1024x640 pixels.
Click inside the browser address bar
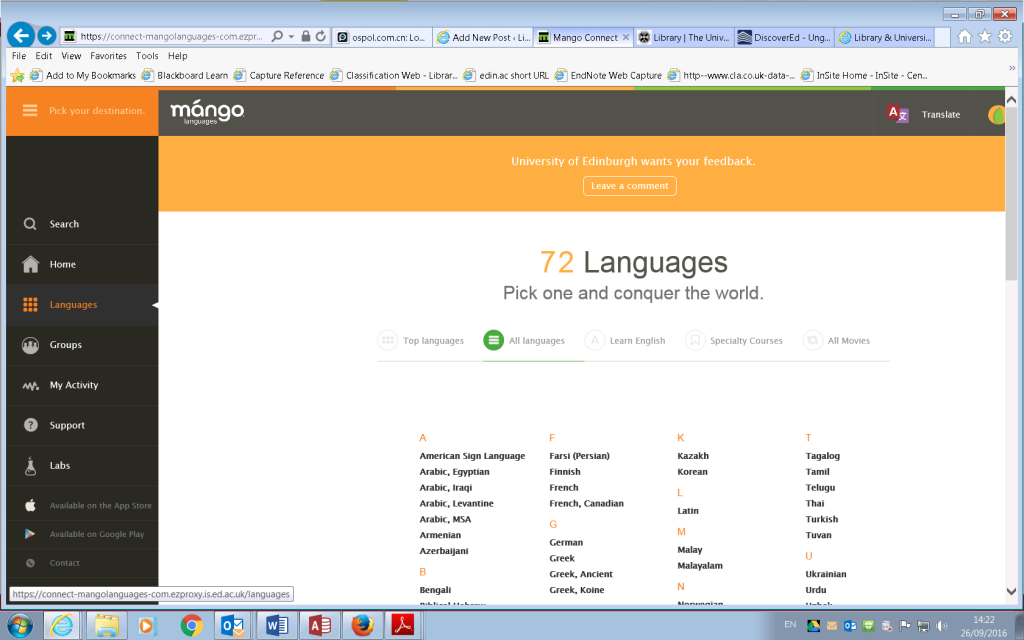180,33
